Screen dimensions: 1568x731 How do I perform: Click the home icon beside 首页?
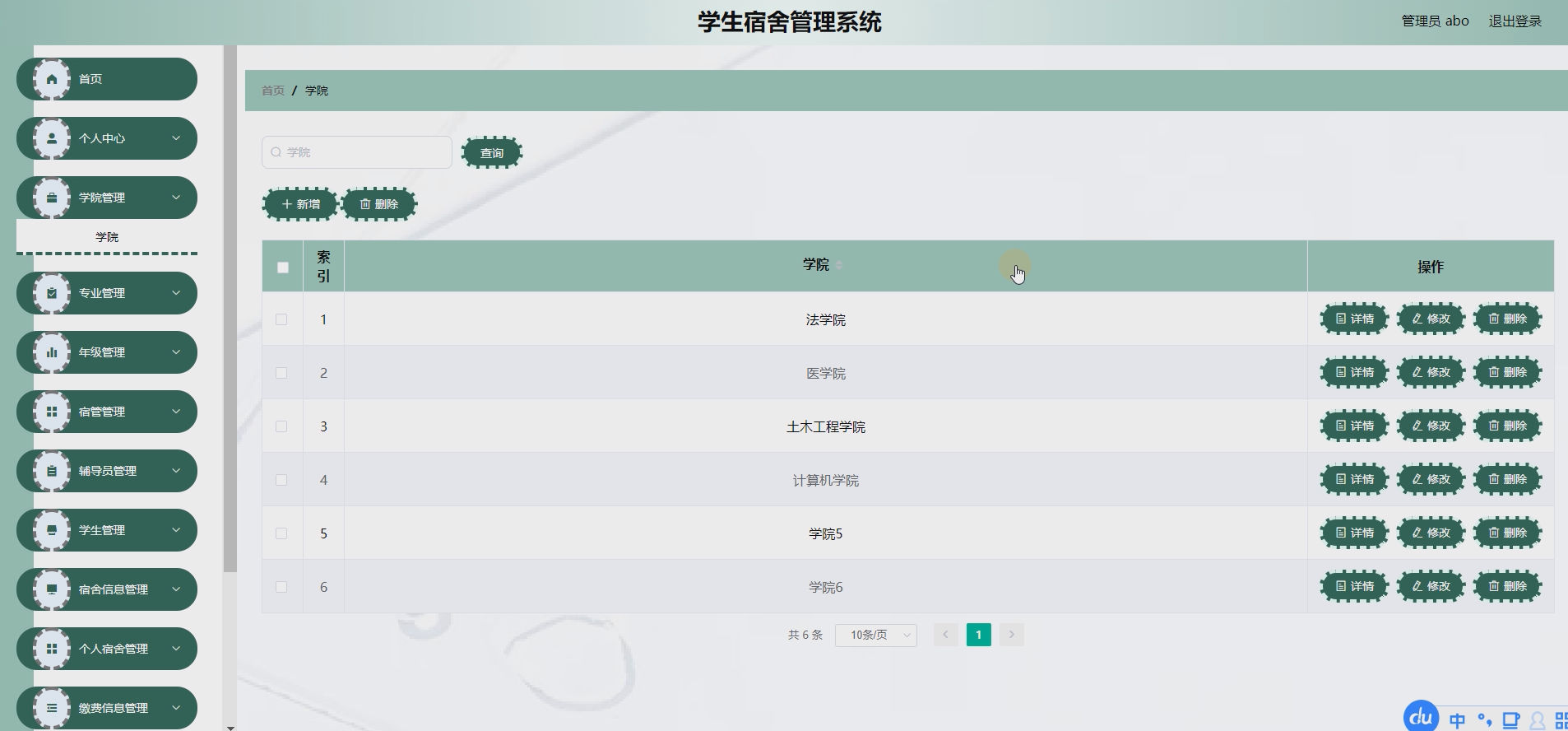(x=52, y=79)
